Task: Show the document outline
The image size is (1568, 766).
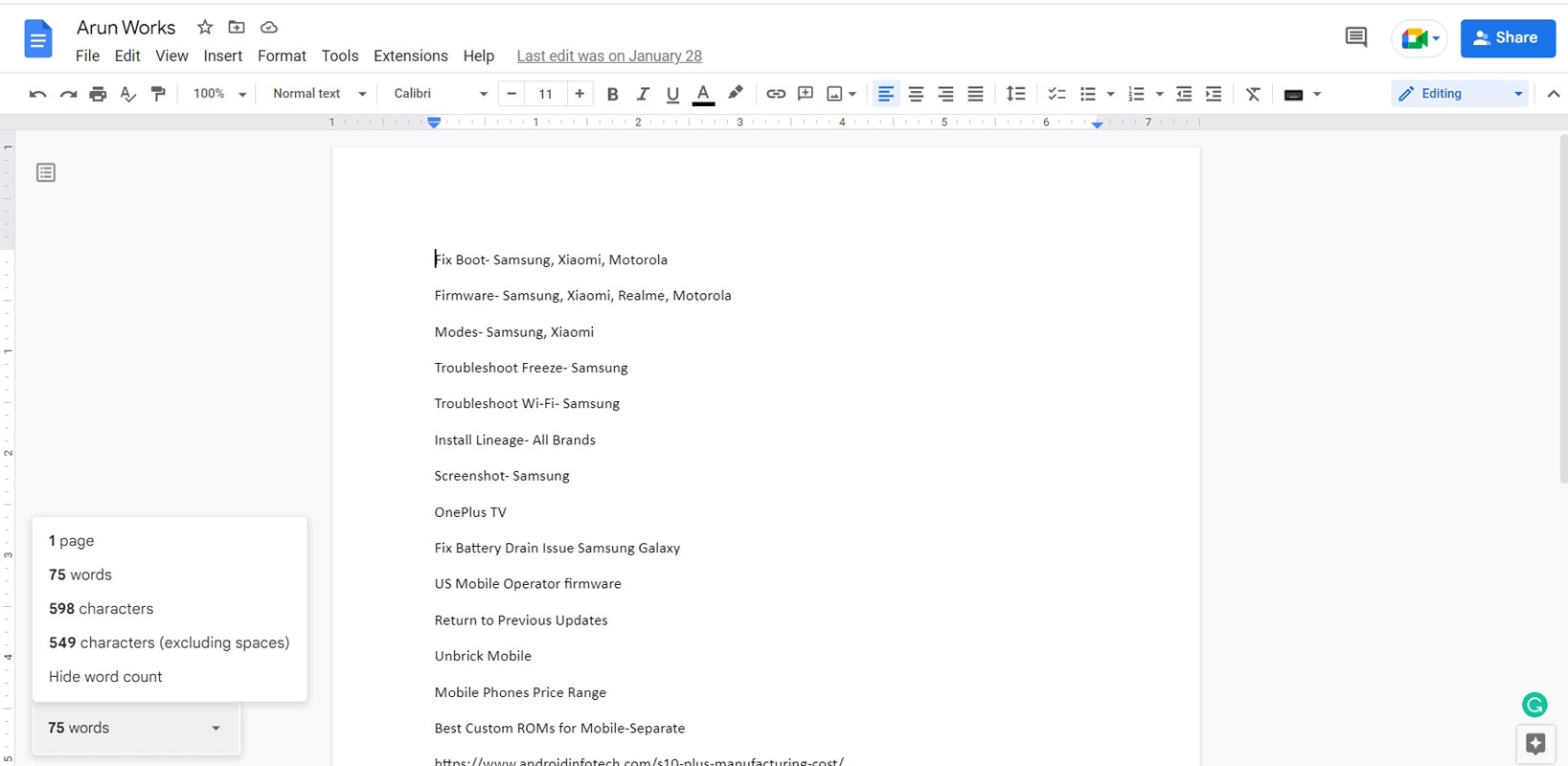Action: 46,172
